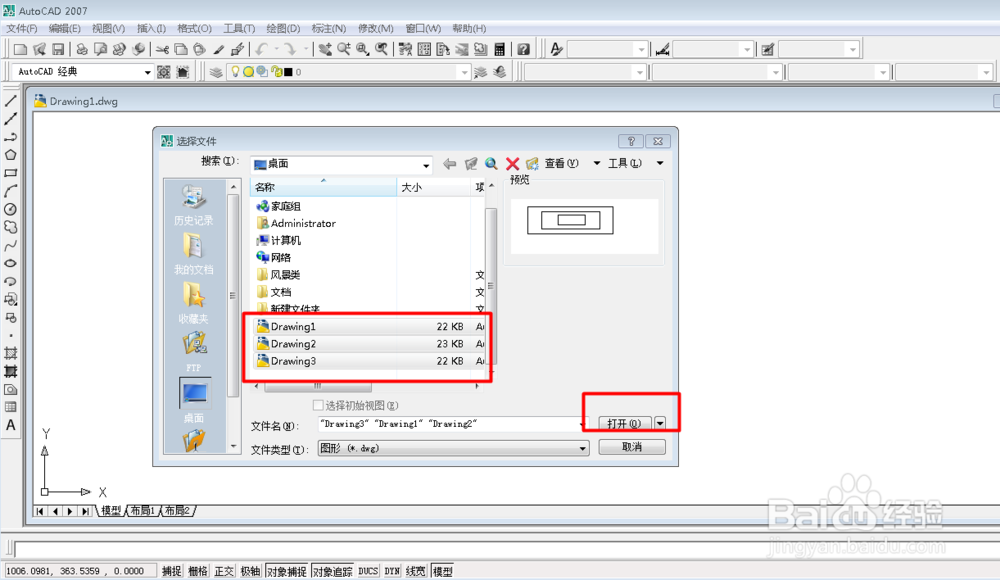Click the Layer Properties Manager icon
This screenshot has height=580, width=1000.
point(216,72)
